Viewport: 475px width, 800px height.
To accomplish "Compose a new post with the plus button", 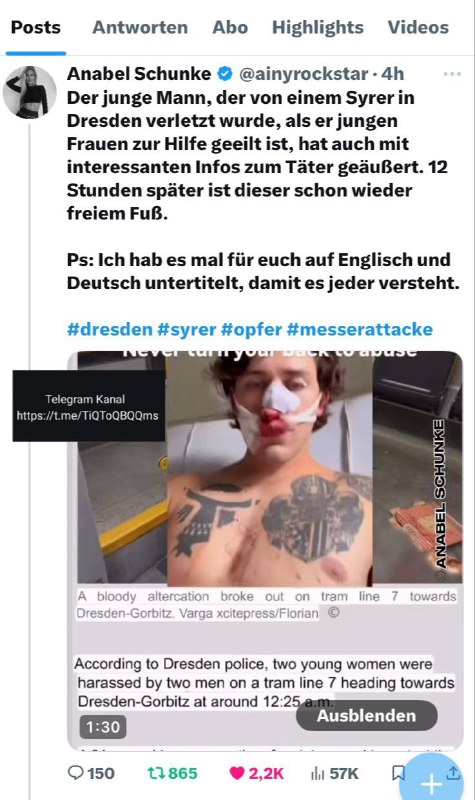I will pyautogui.click(x=432, y=783).
